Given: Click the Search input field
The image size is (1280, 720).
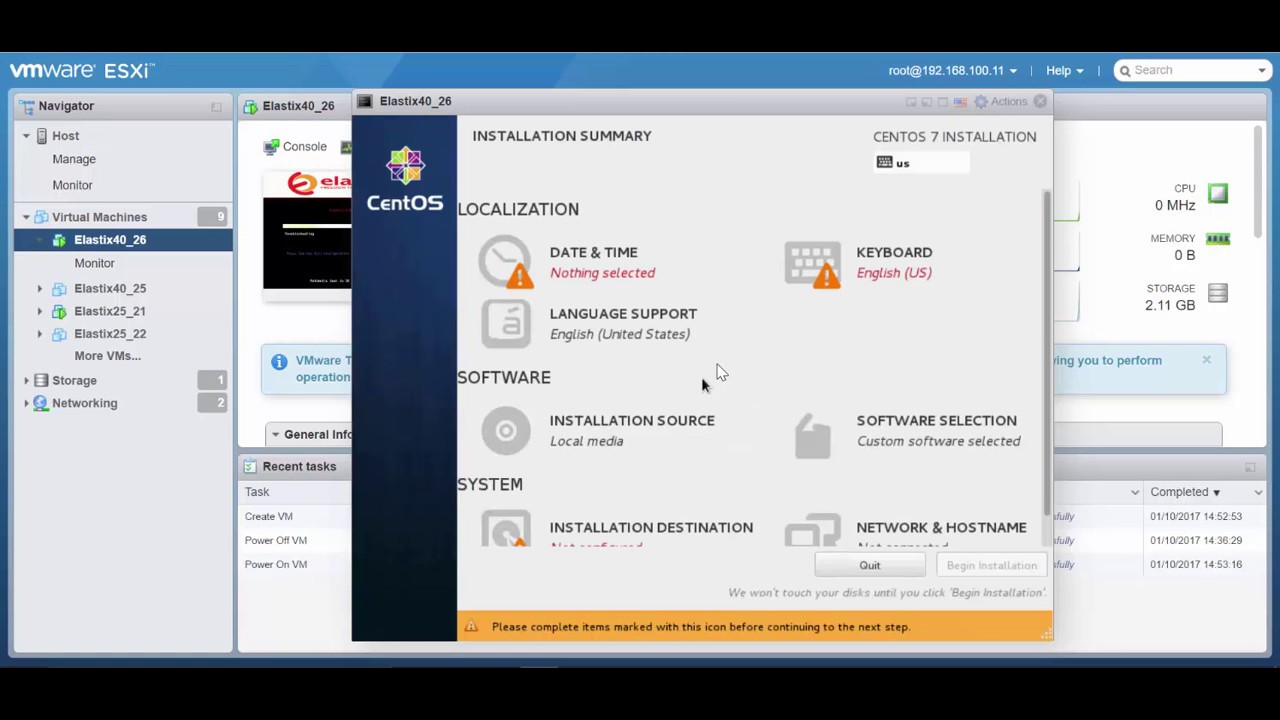Looking at the screenshot, I should coord(1192,71).
